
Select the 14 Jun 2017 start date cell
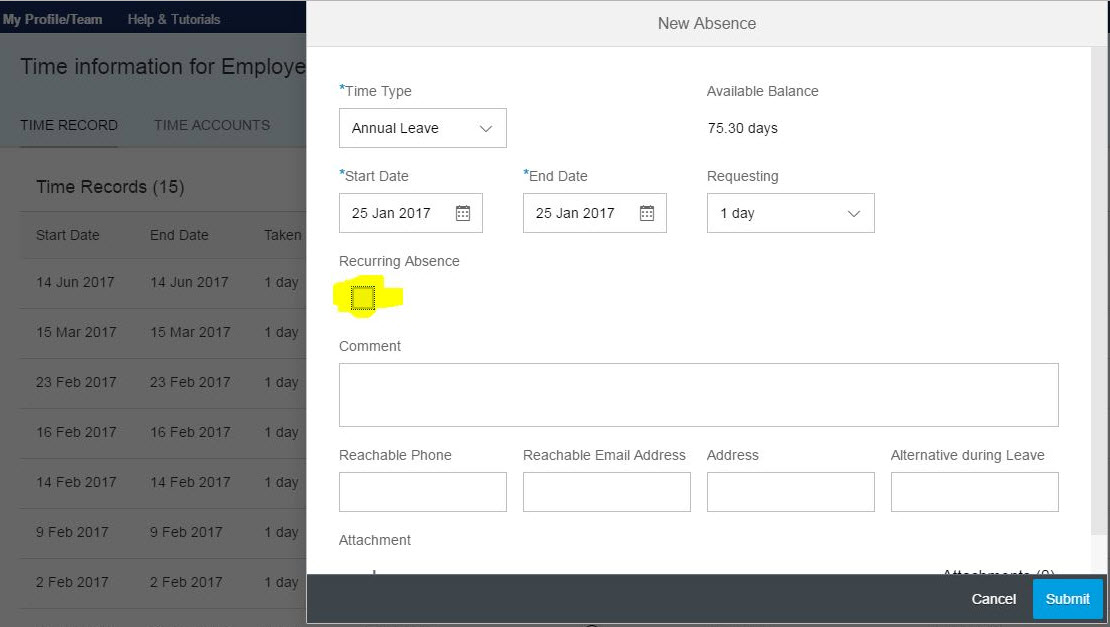point(75,282)
